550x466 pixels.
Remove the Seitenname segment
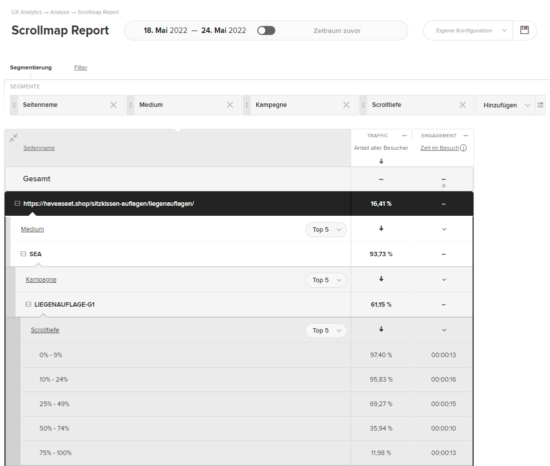click(x=113, y=105)
